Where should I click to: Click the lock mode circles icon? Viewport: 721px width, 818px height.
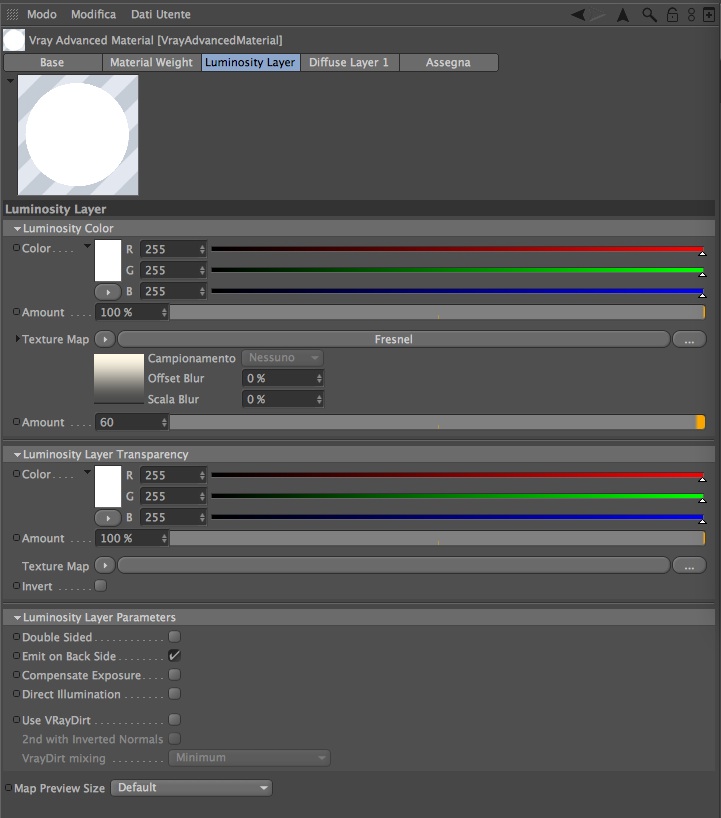[691, 15]
